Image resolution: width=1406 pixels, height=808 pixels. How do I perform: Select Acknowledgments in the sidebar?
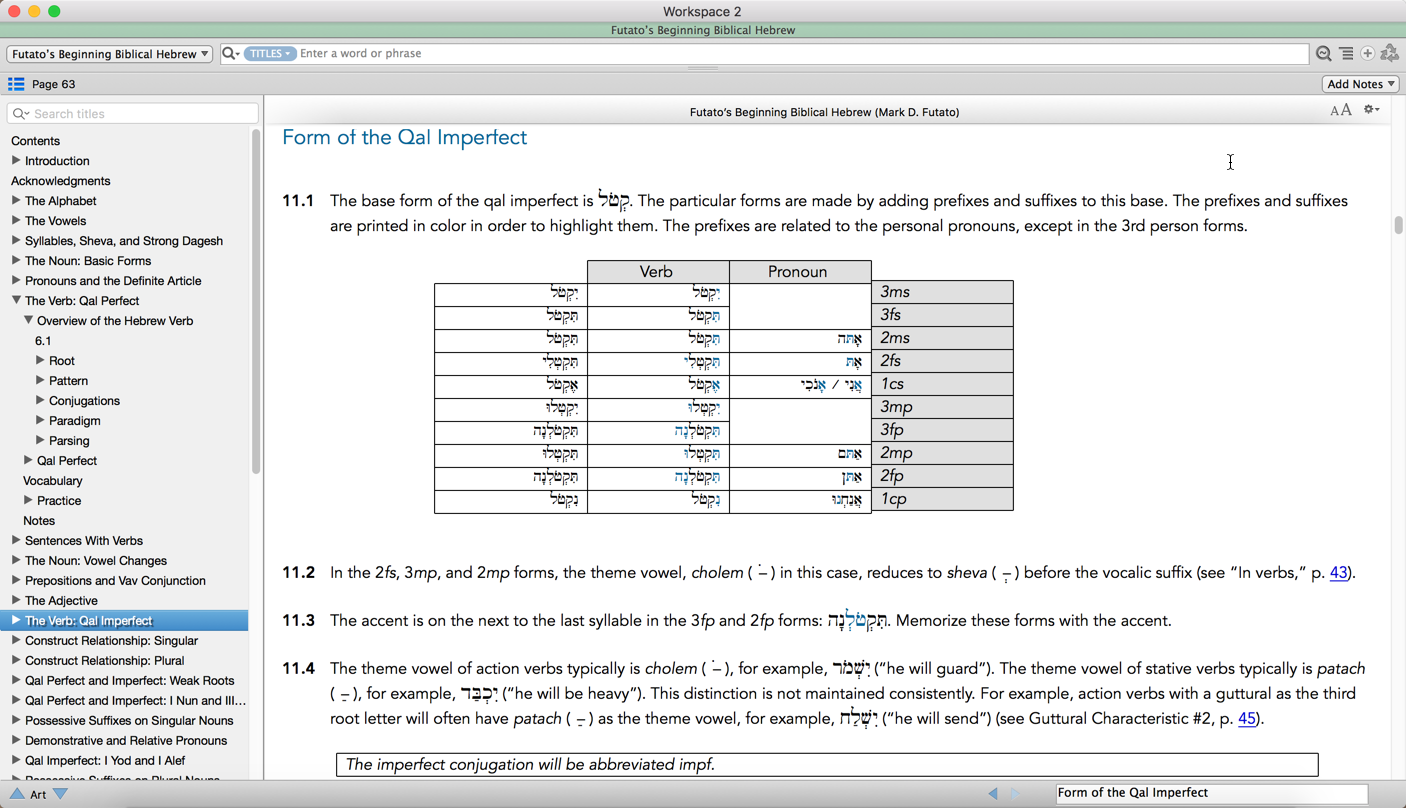60,181
